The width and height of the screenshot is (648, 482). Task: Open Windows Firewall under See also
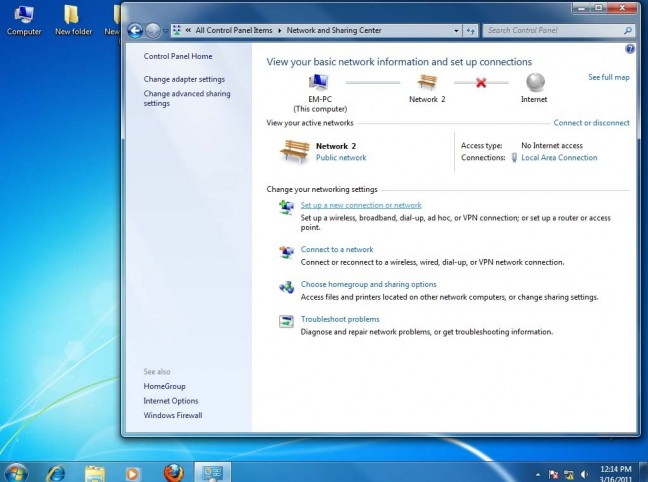pos(173,415)
